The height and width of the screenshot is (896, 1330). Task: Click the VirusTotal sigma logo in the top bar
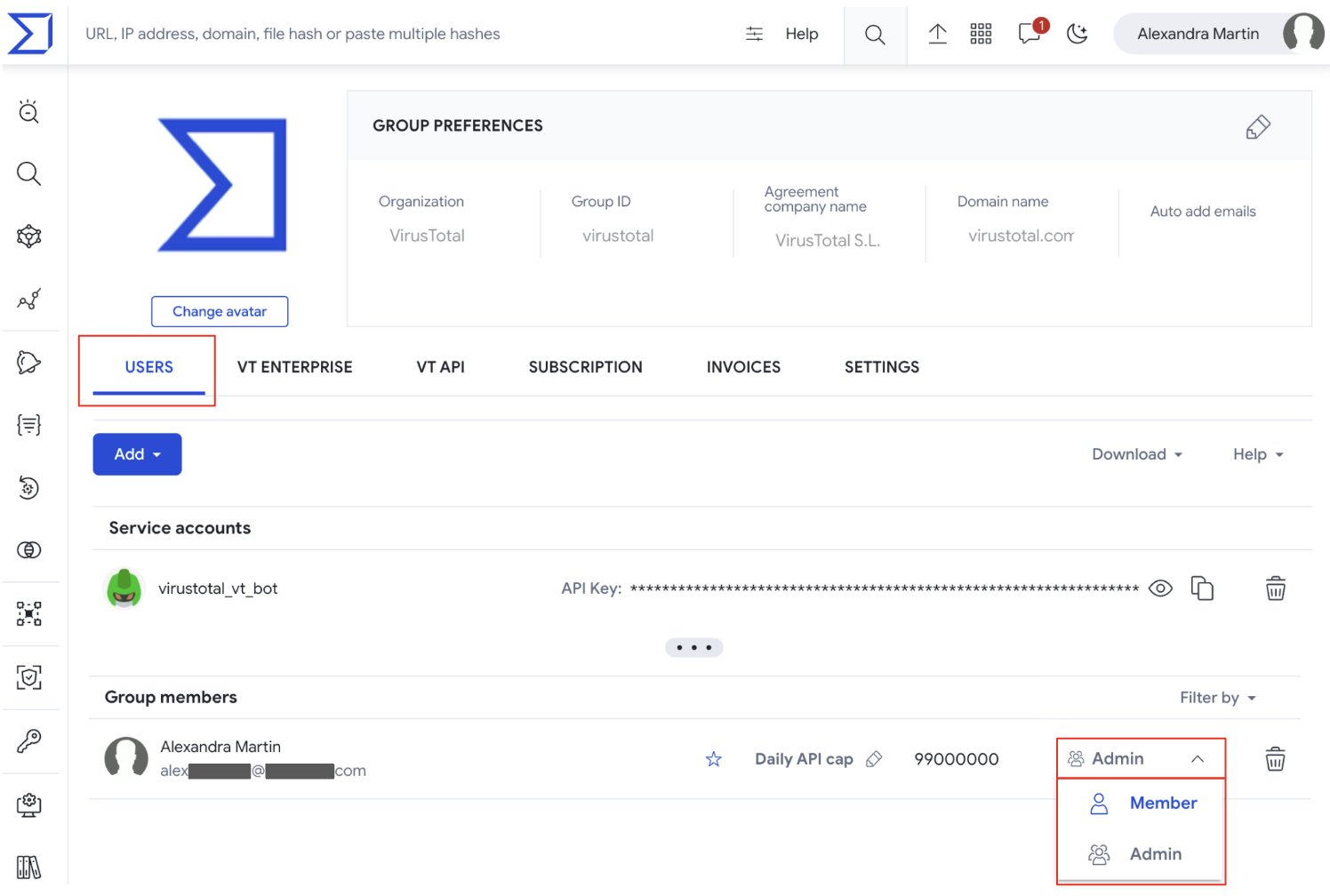coord(30,34)
